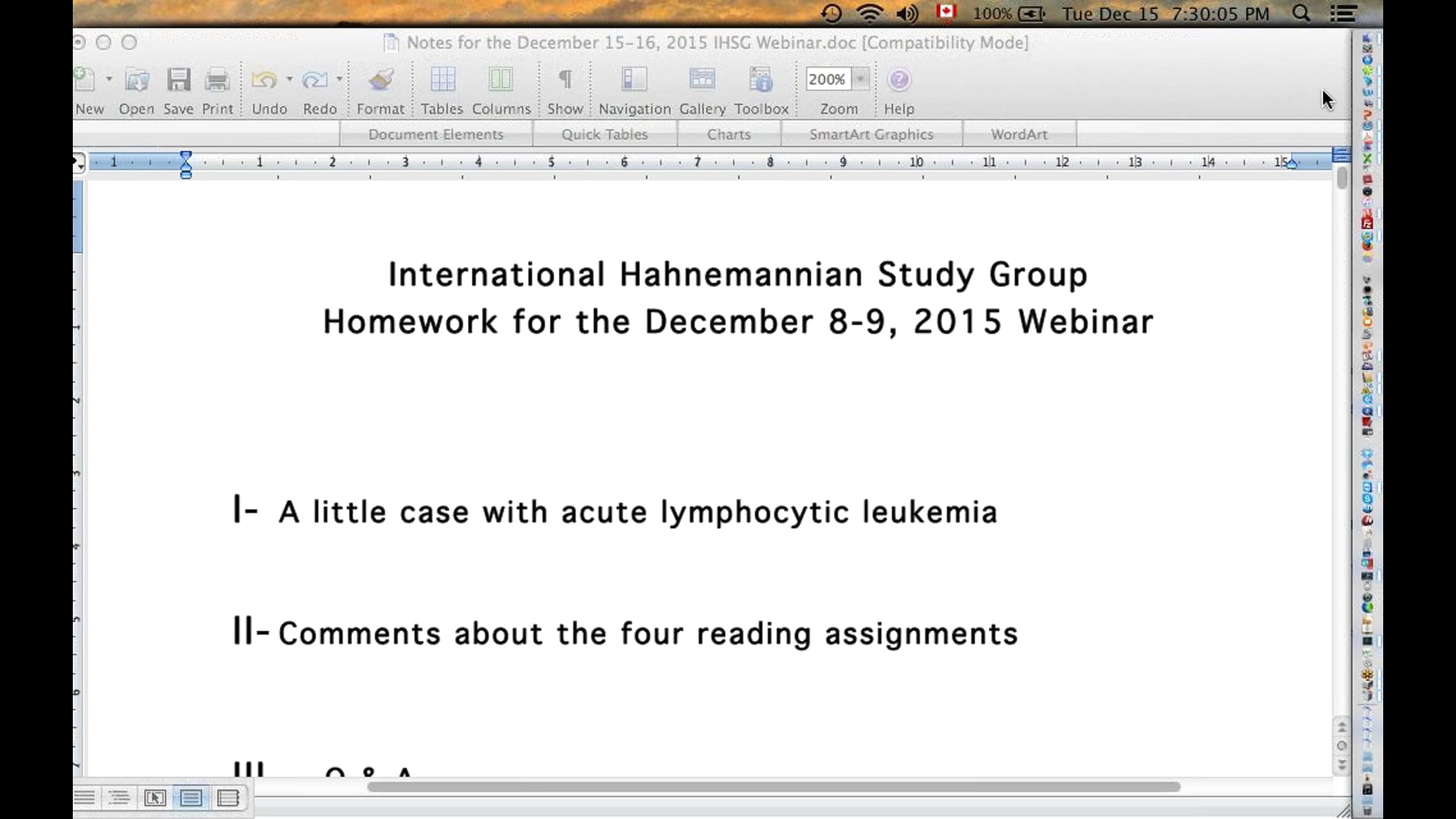1456x819 pixels.
Task: Click the Redo button
Action: click(316, 79)
